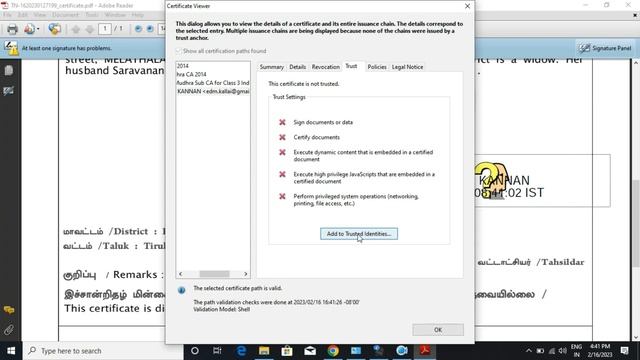This screenshot has width=640, height=360.
Task: Click the network icon in system tray
Action: point(551,351)
